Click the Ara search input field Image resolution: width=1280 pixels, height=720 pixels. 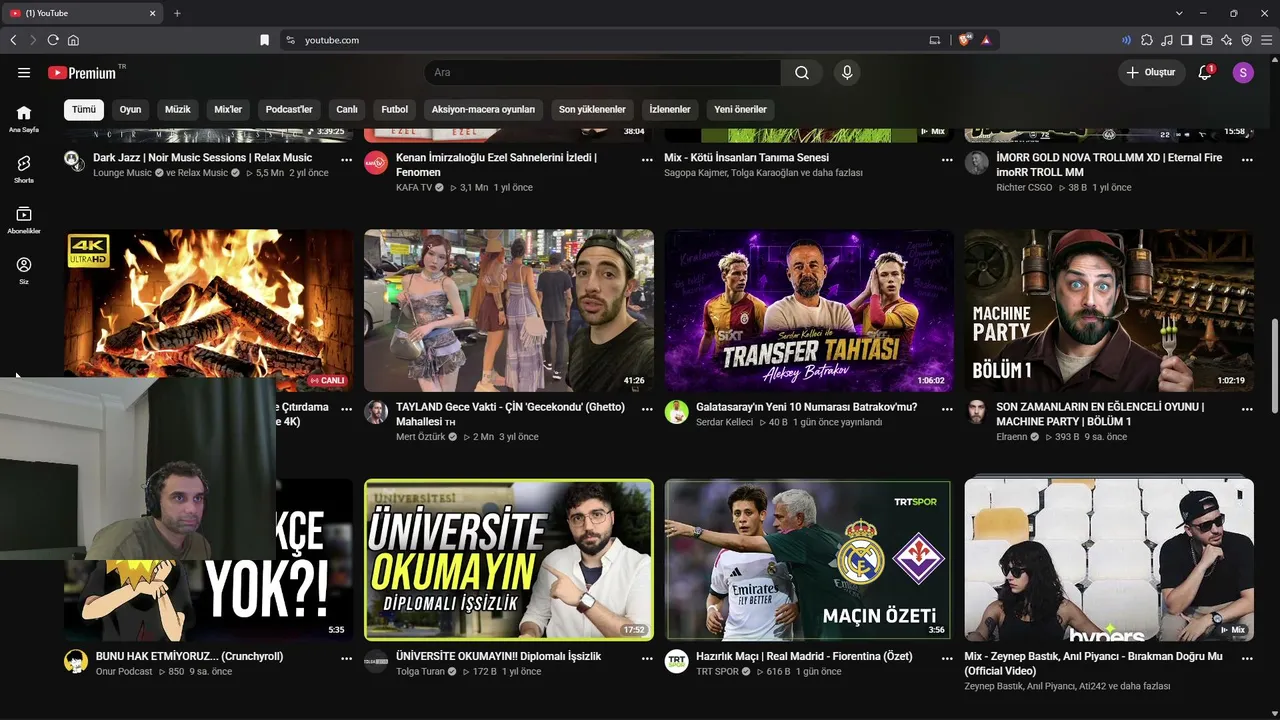point(603,73)
